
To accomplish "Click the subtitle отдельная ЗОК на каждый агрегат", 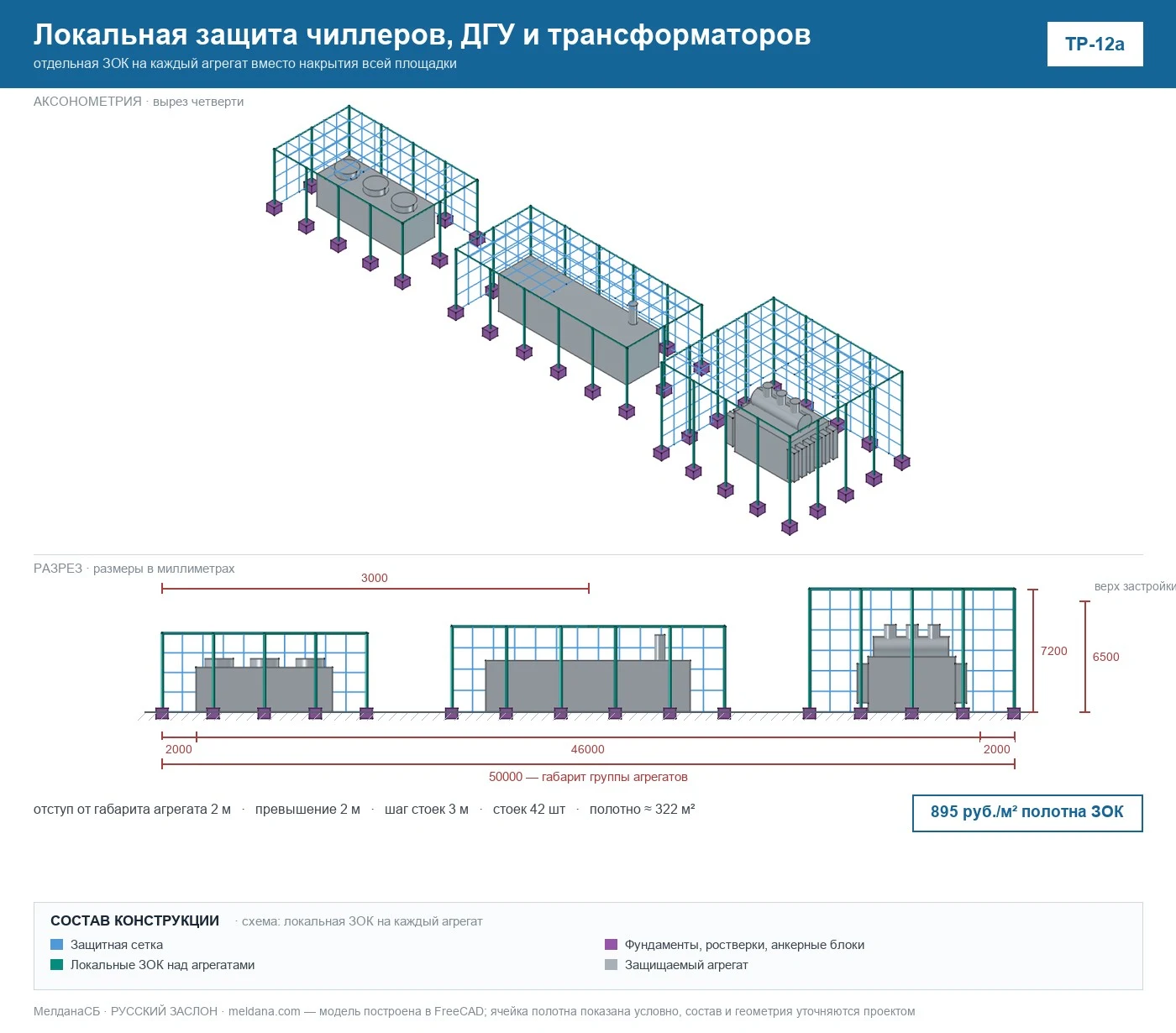I will [x=245, y=64].
